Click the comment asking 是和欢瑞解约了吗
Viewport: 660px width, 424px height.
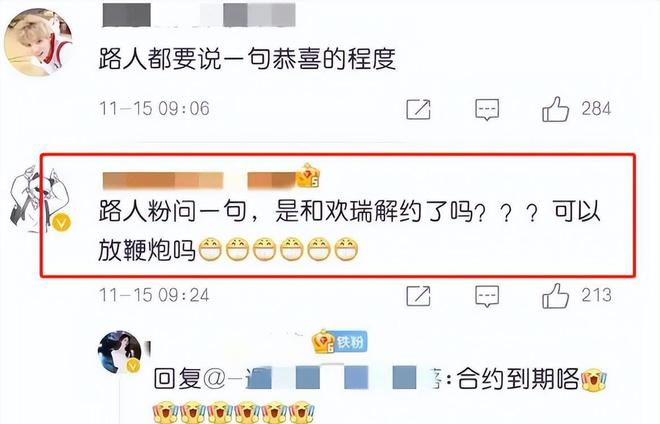point(349,231)
